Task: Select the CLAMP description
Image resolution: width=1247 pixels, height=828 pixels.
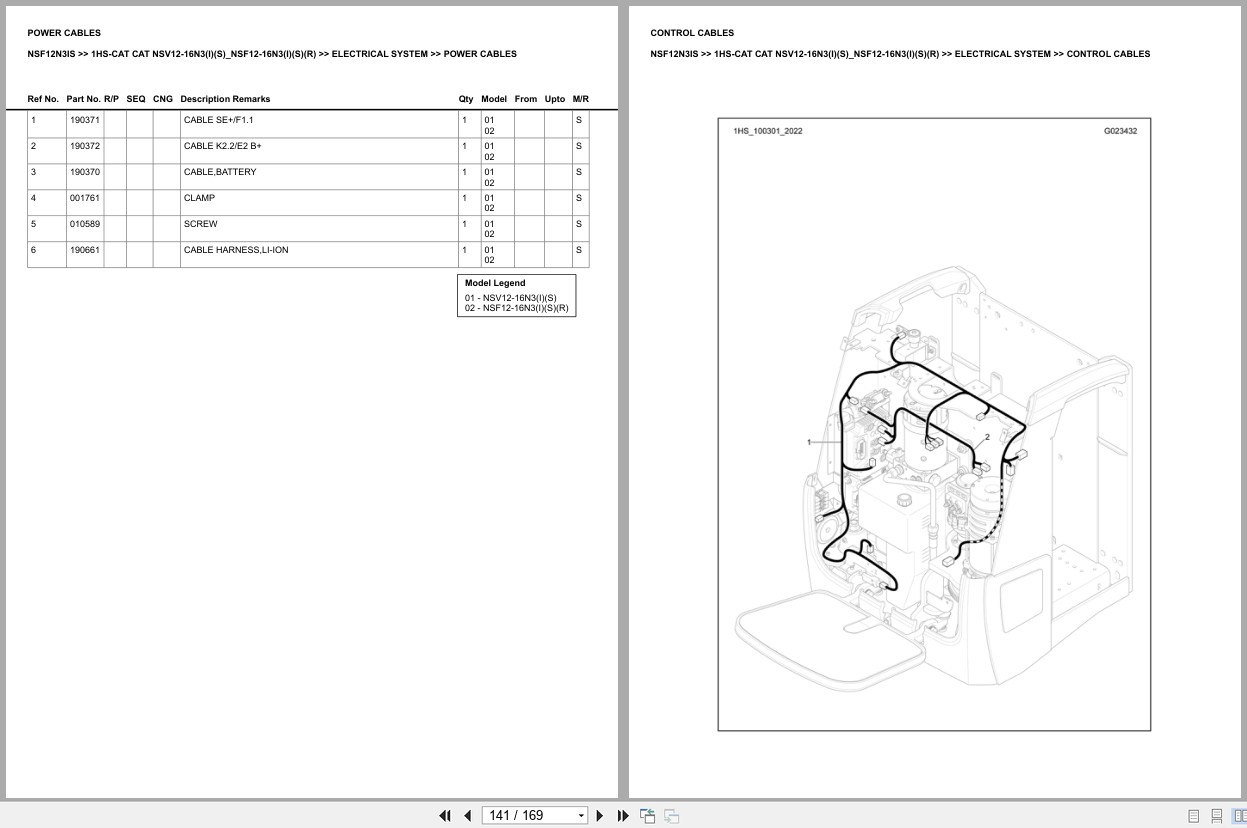Action: tap(199, 198)
